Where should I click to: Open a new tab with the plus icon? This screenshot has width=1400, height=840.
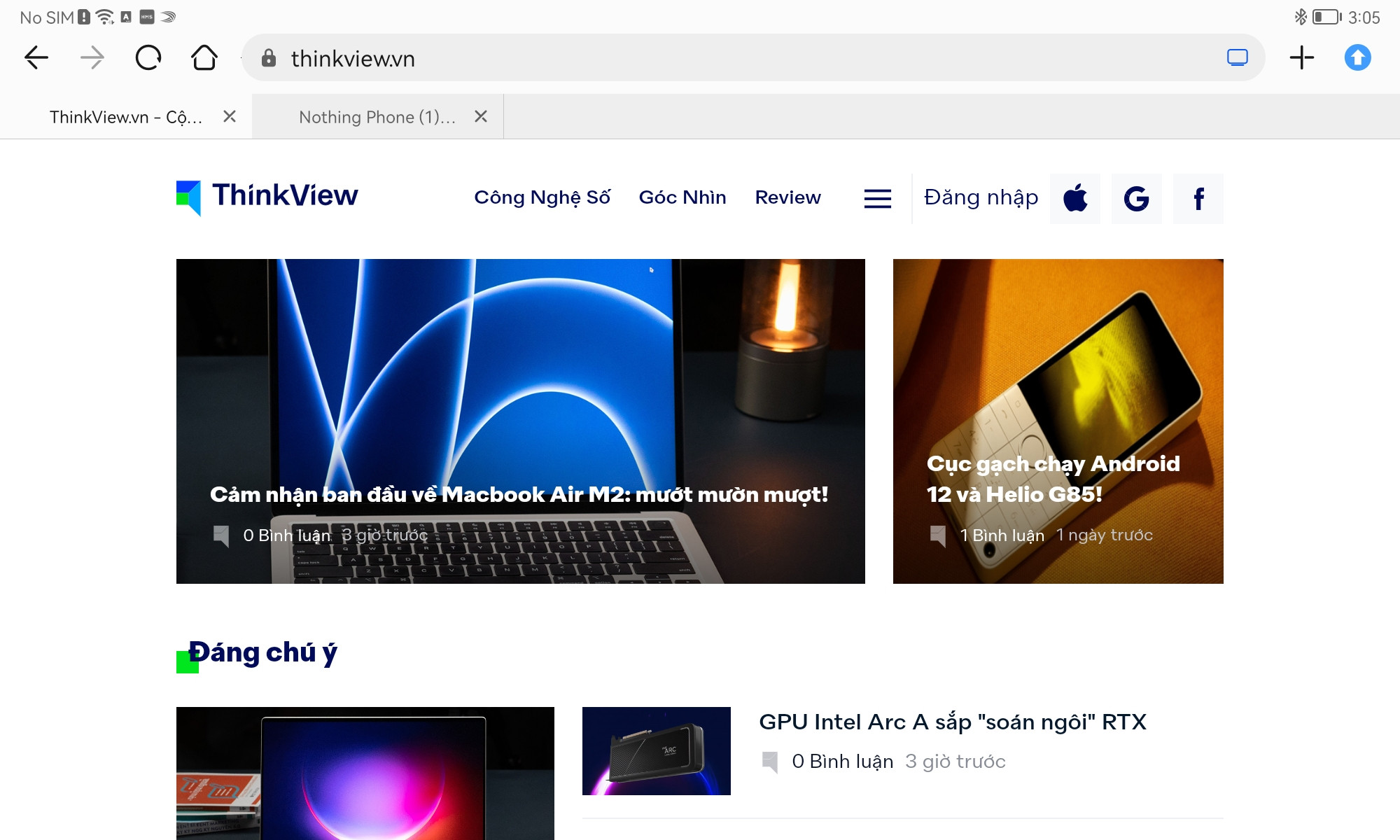tap(1302, 57)
